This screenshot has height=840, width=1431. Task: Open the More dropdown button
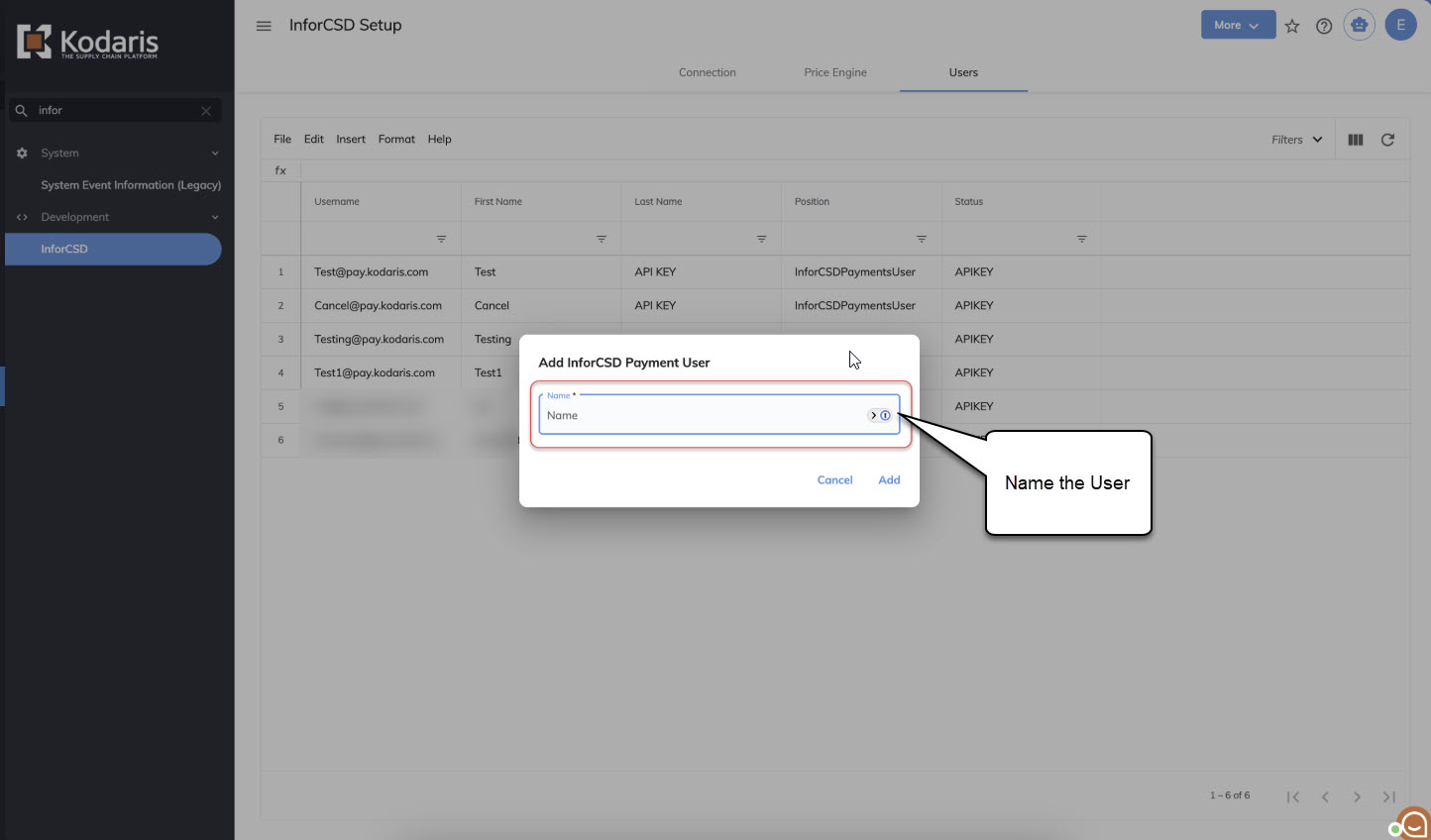(1238, 25)
